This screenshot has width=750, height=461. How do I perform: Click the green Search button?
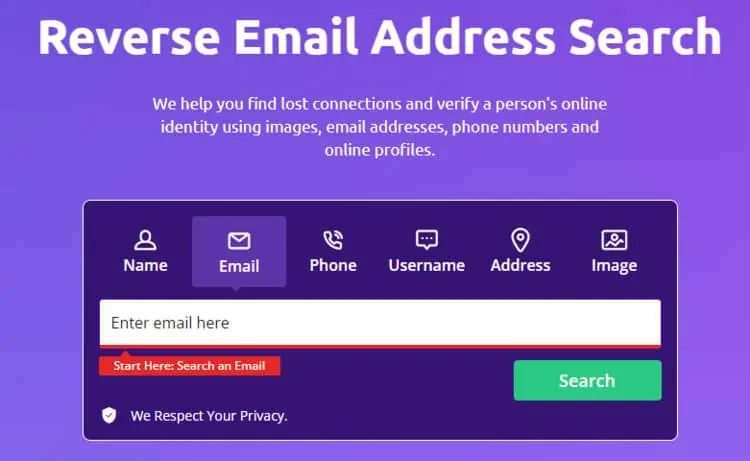(587, 381)
